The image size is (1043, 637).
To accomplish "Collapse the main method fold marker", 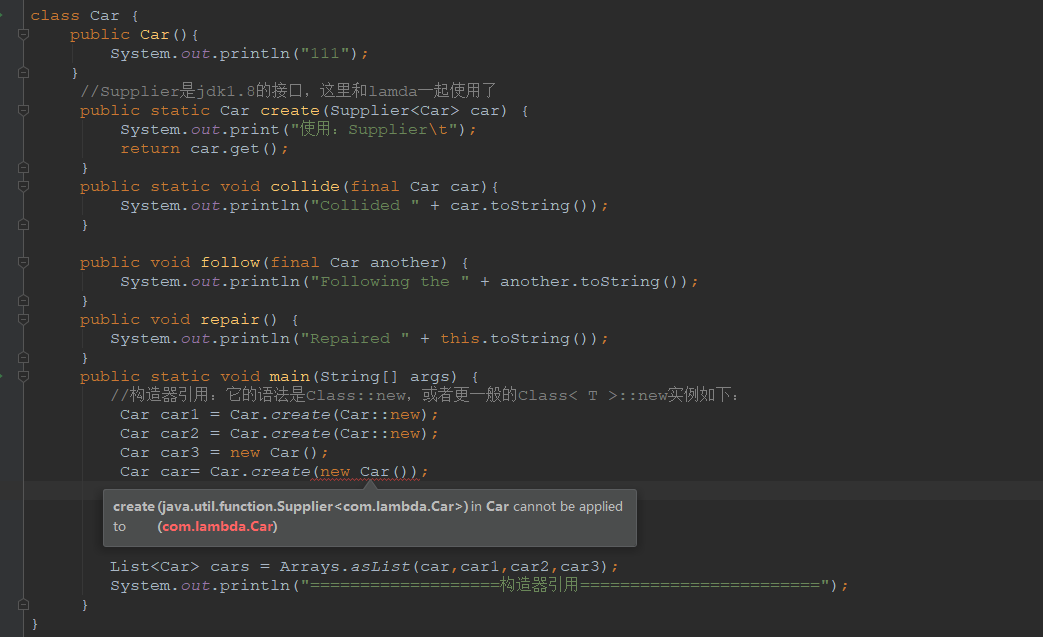I will point(23,377).
